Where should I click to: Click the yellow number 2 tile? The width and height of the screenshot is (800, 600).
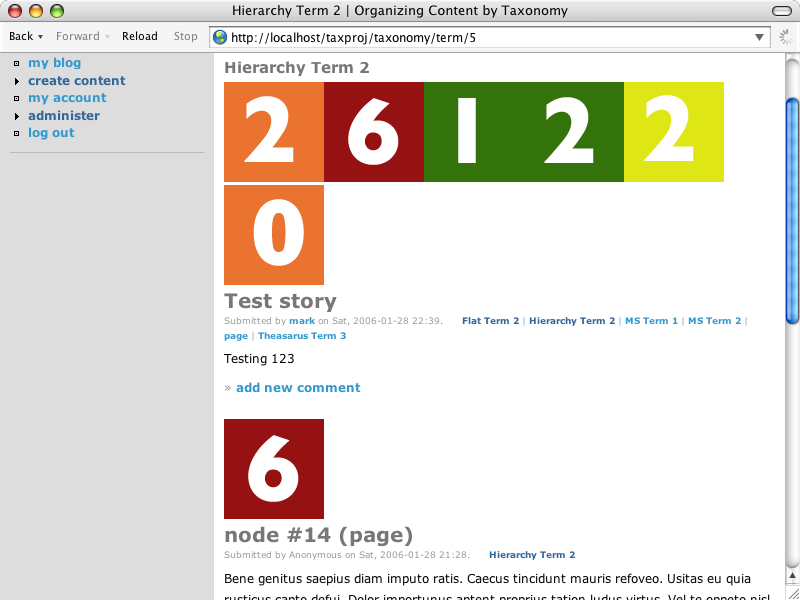point(674,132)
